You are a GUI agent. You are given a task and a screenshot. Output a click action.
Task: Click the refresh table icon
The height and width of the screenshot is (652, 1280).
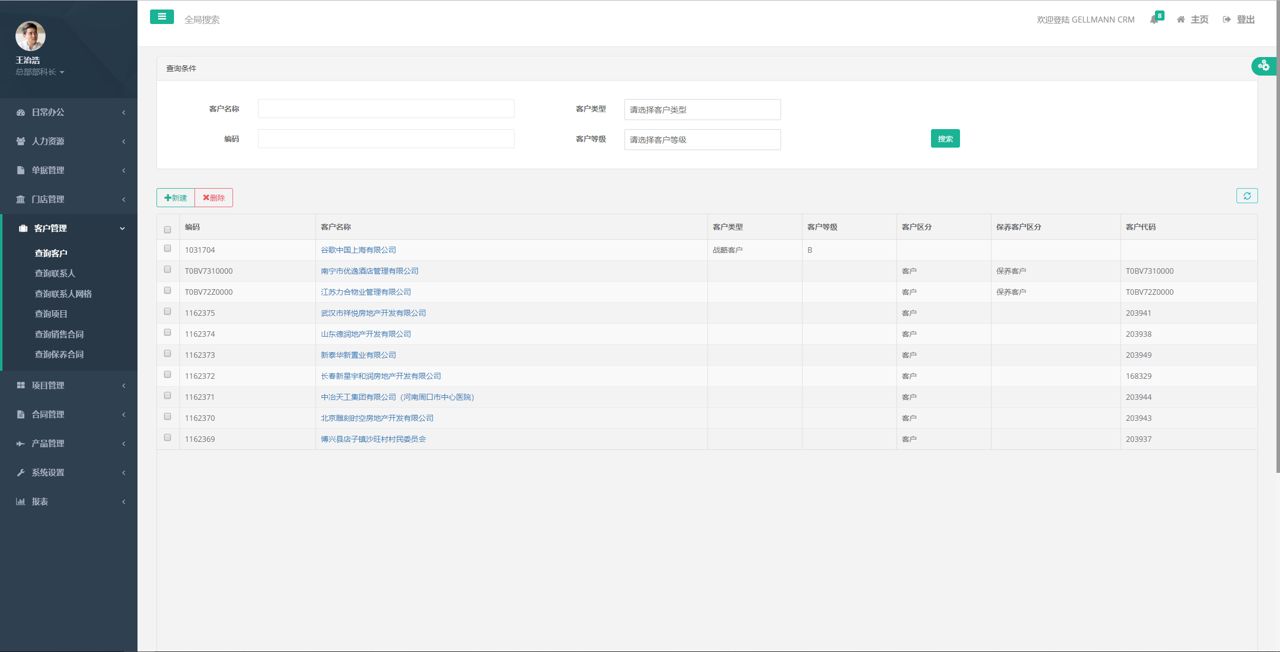(x=1246, y=196)
